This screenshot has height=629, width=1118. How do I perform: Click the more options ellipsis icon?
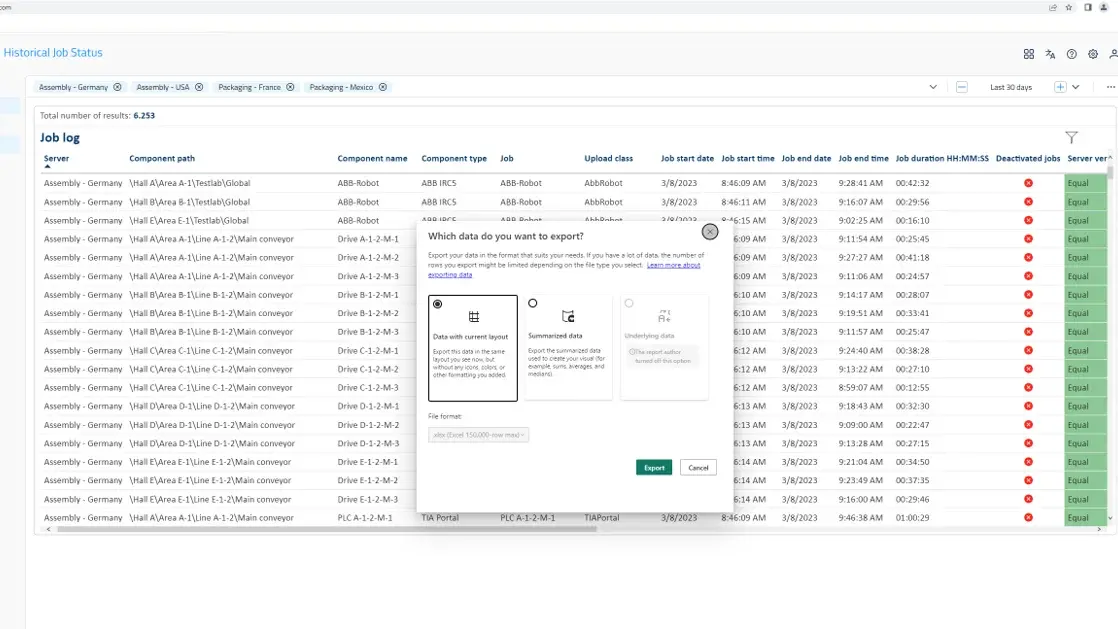[x=1110, y=87]
